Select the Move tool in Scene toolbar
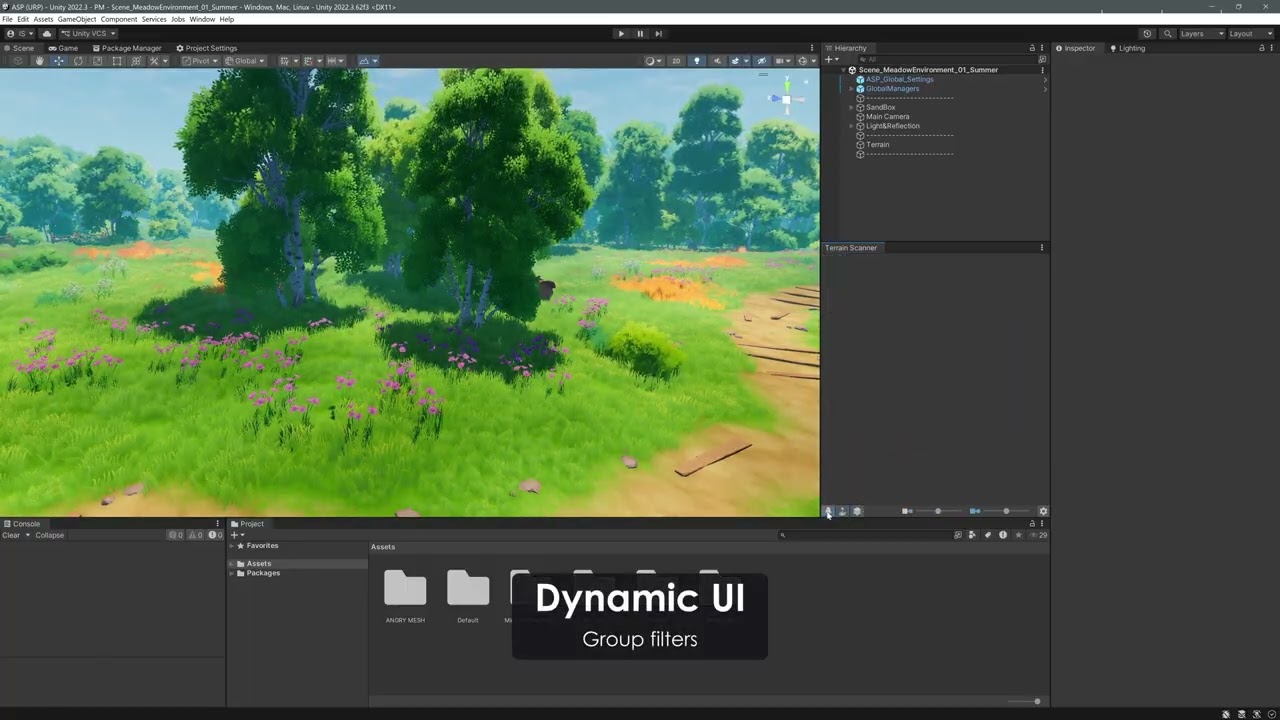Viewport: 1280px width, 720px height. 58,61
